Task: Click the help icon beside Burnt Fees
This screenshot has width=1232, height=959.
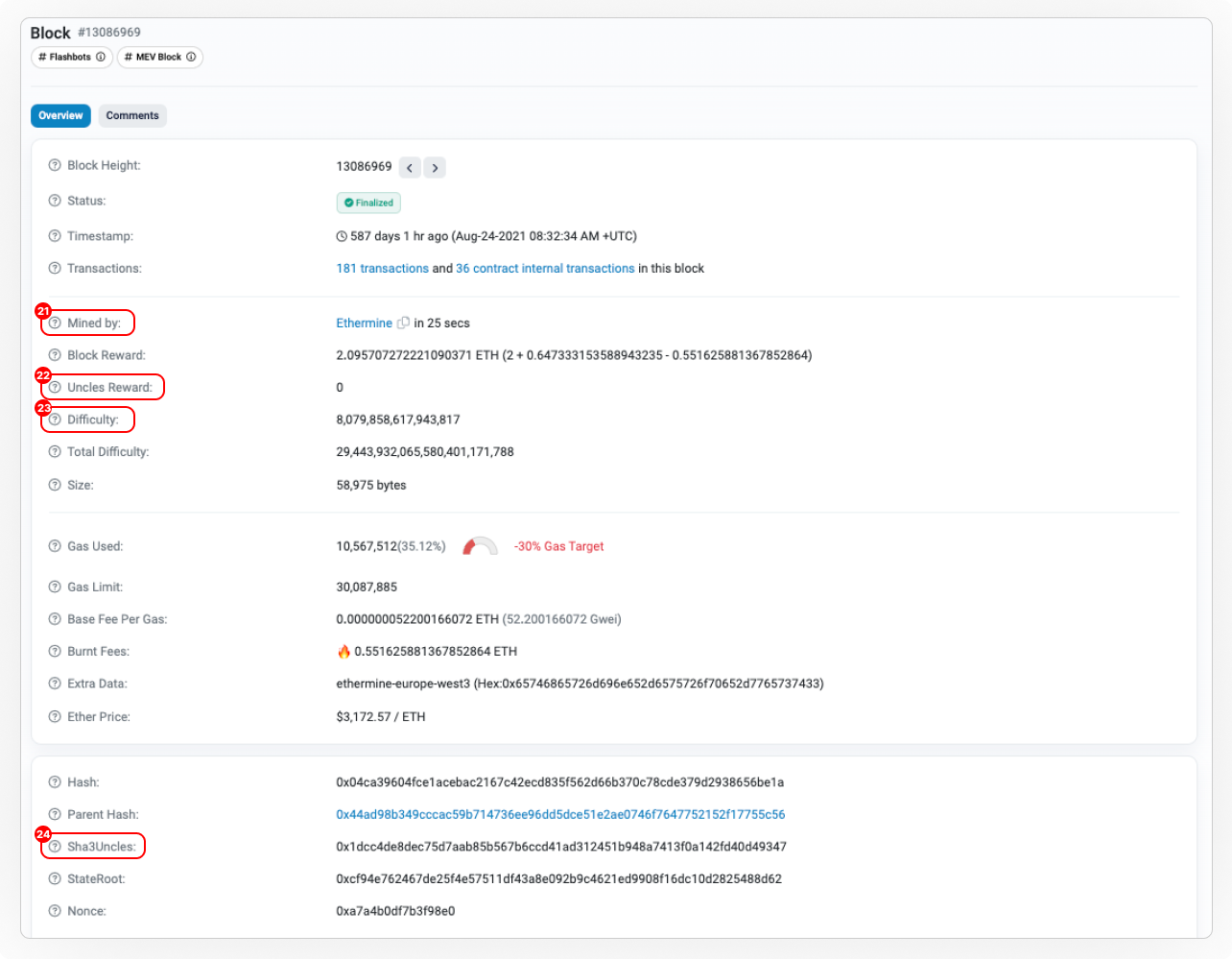Action: coord(55,652)
